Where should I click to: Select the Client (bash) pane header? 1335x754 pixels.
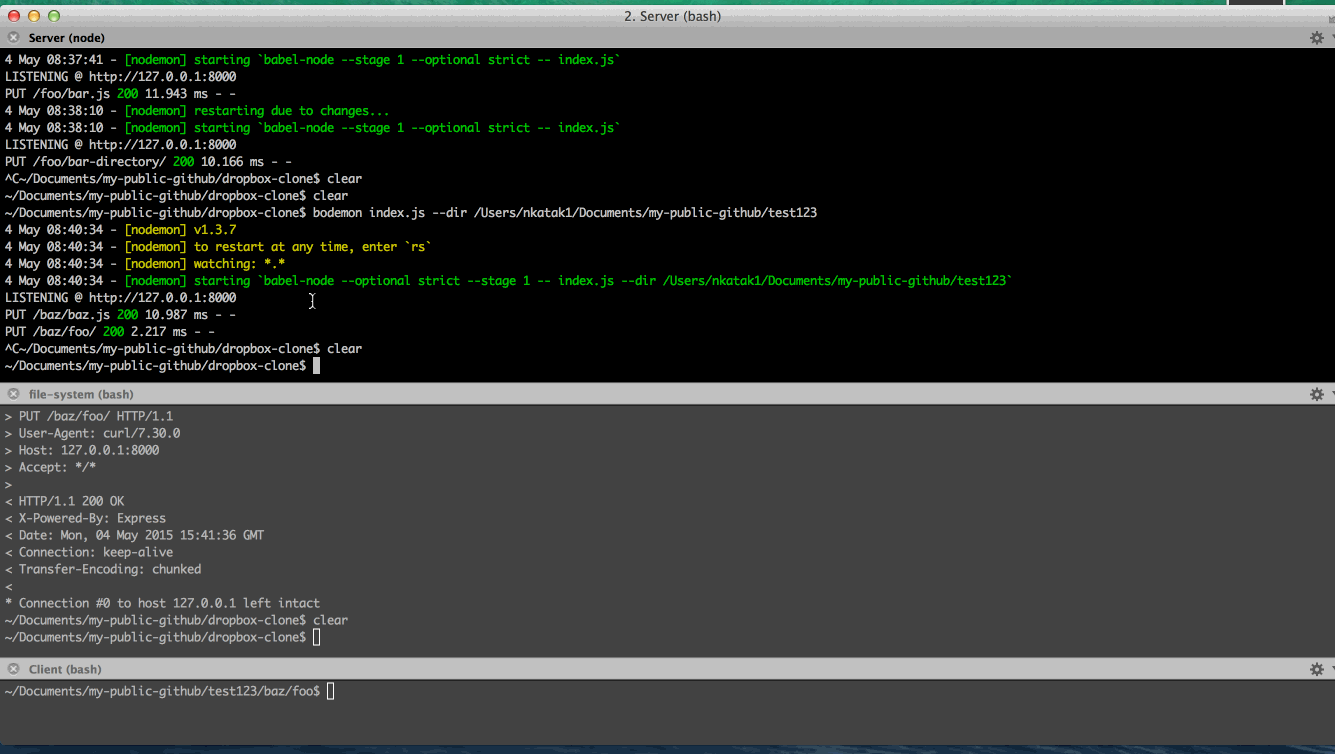[x=57, y=668]
